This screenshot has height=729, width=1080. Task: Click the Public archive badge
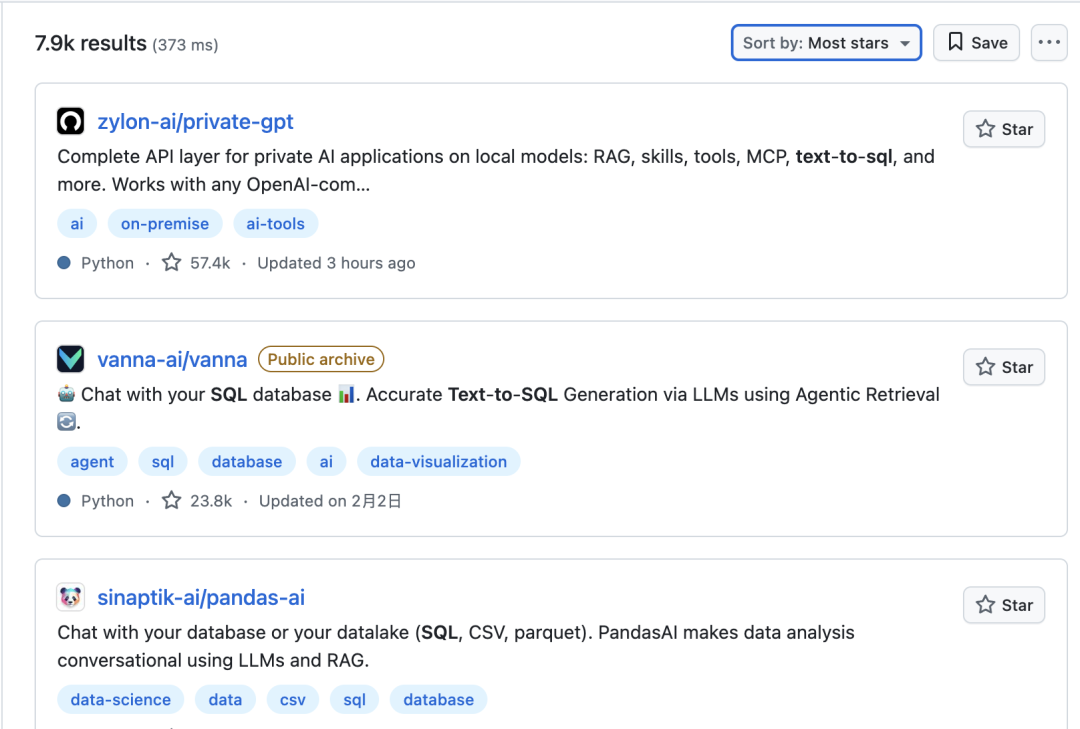321,359
